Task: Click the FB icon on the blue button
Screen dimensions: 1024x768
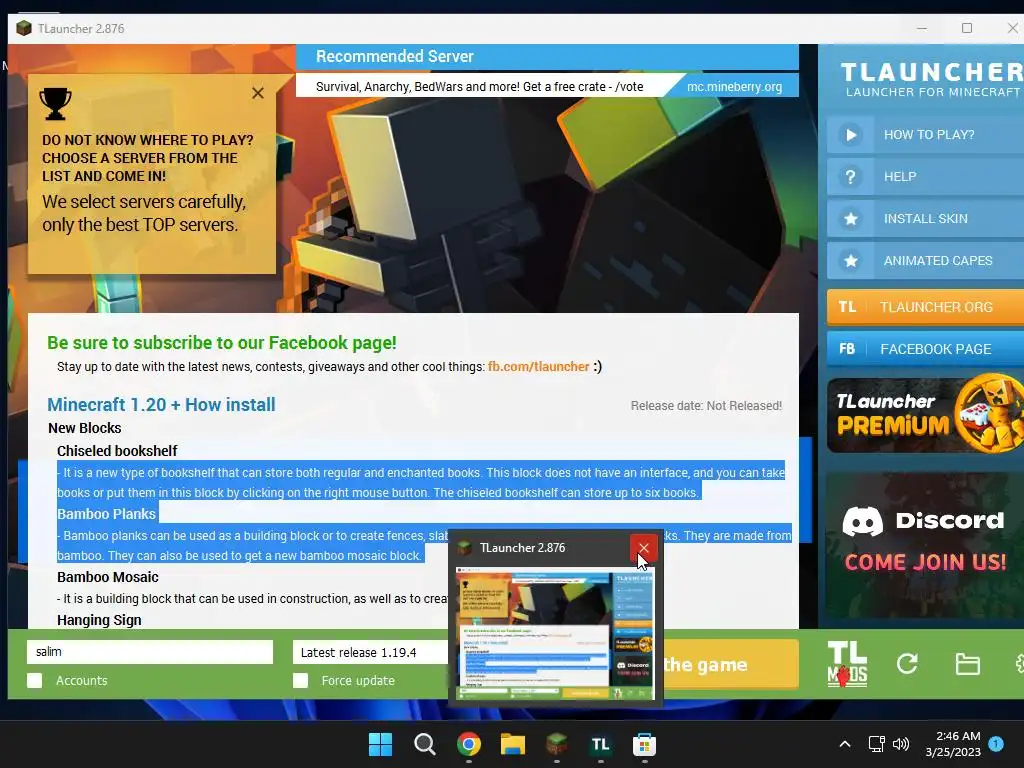Action: pyautogui.click(x=847, y=349)
